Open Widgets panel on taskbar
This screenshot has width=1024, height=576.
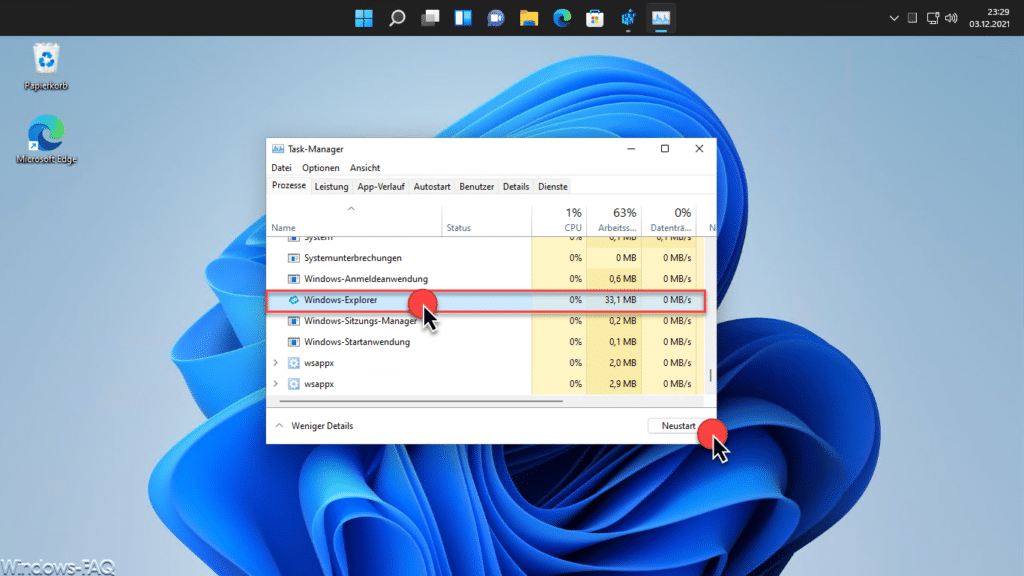[463, 18]
